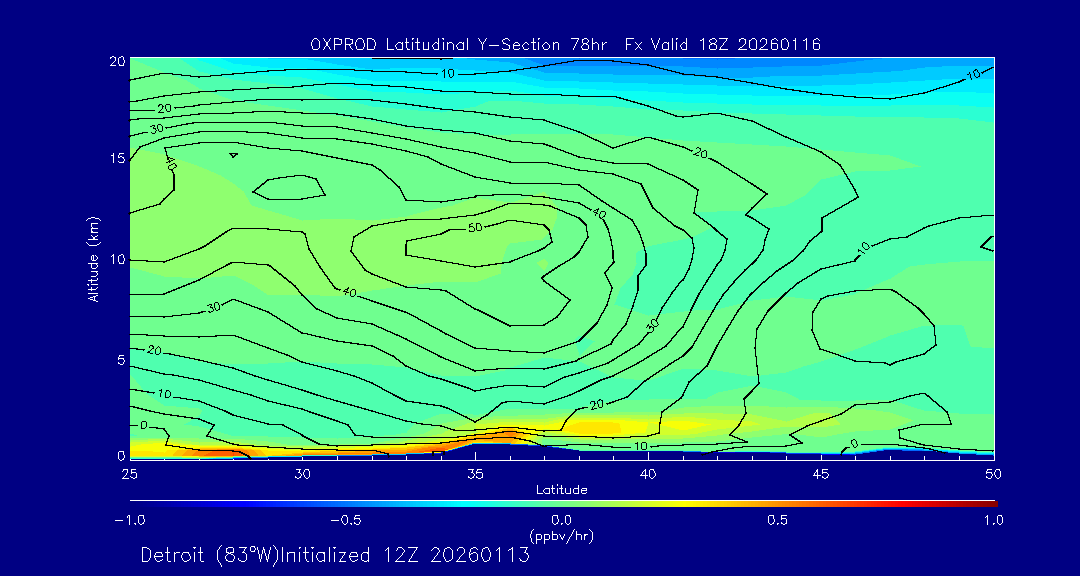Select colorbar label "-0.5"
The image size is (1080, 576).
click(x=346, y=520)
